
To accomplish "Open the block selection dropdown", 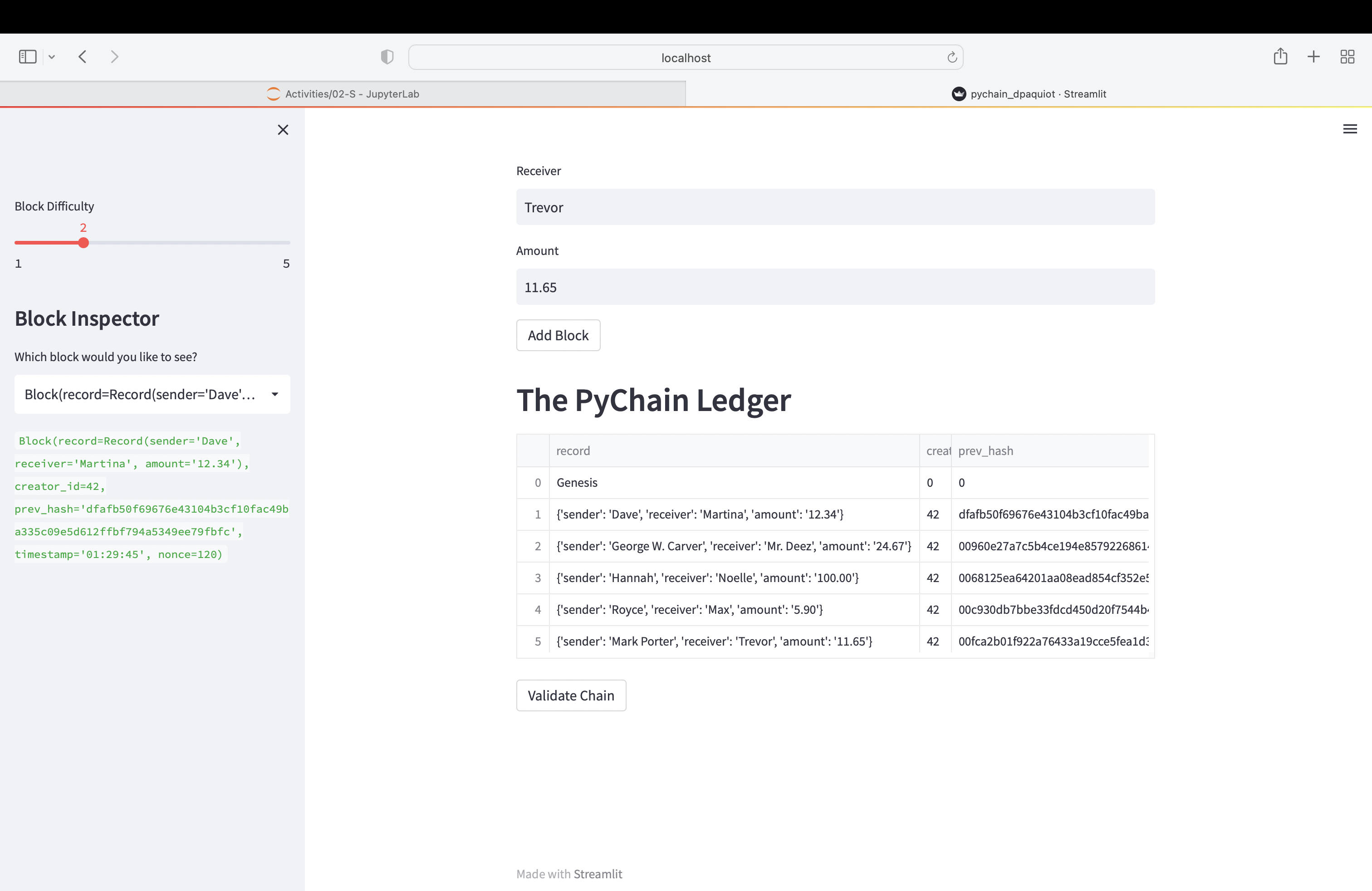I will point(152,394).
